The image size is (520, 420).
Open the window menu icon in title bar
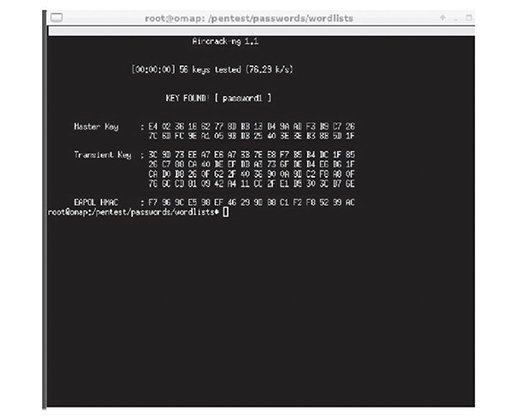pos(56,17)
